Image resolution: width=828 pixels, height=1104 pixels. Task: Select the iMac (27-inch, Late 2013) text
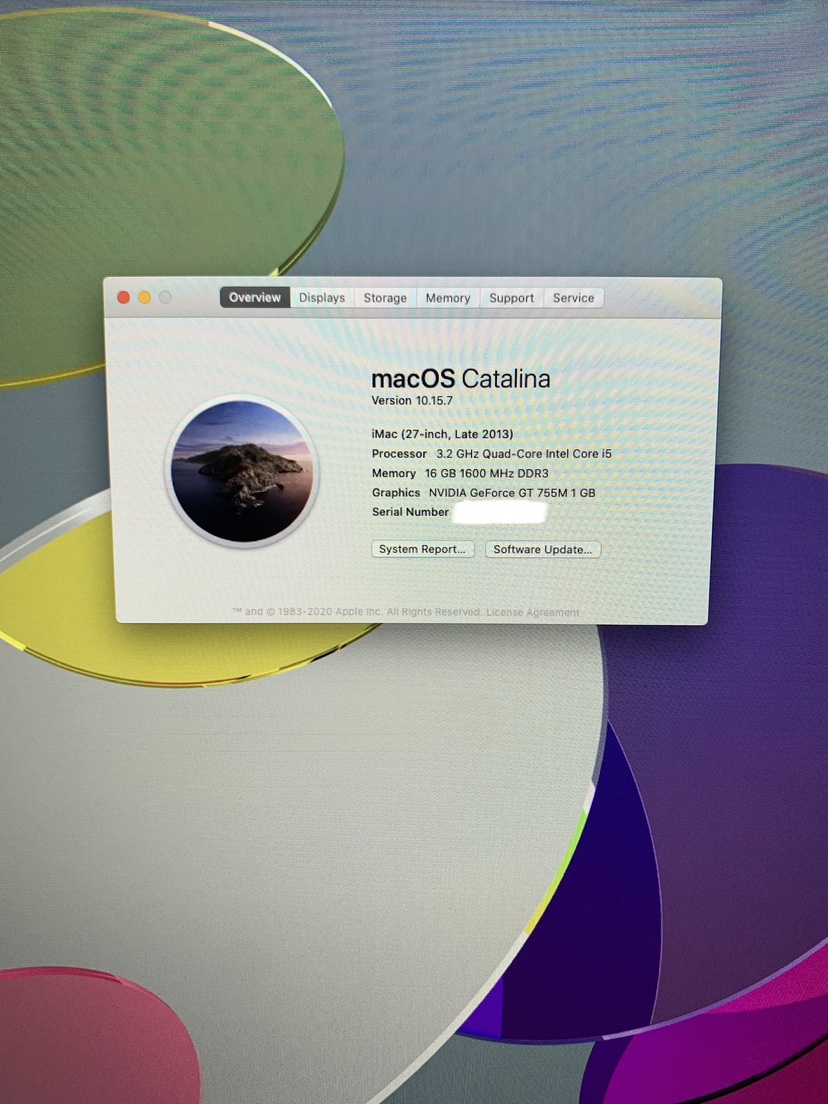442,434
